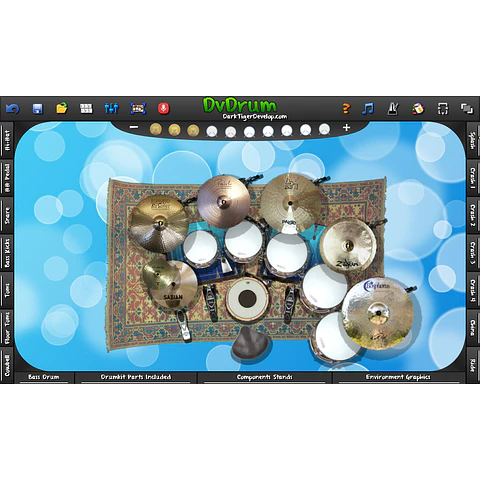Click the dashed-frame screen capture icon
Screen dimensions: 480x480
[443, 109]
